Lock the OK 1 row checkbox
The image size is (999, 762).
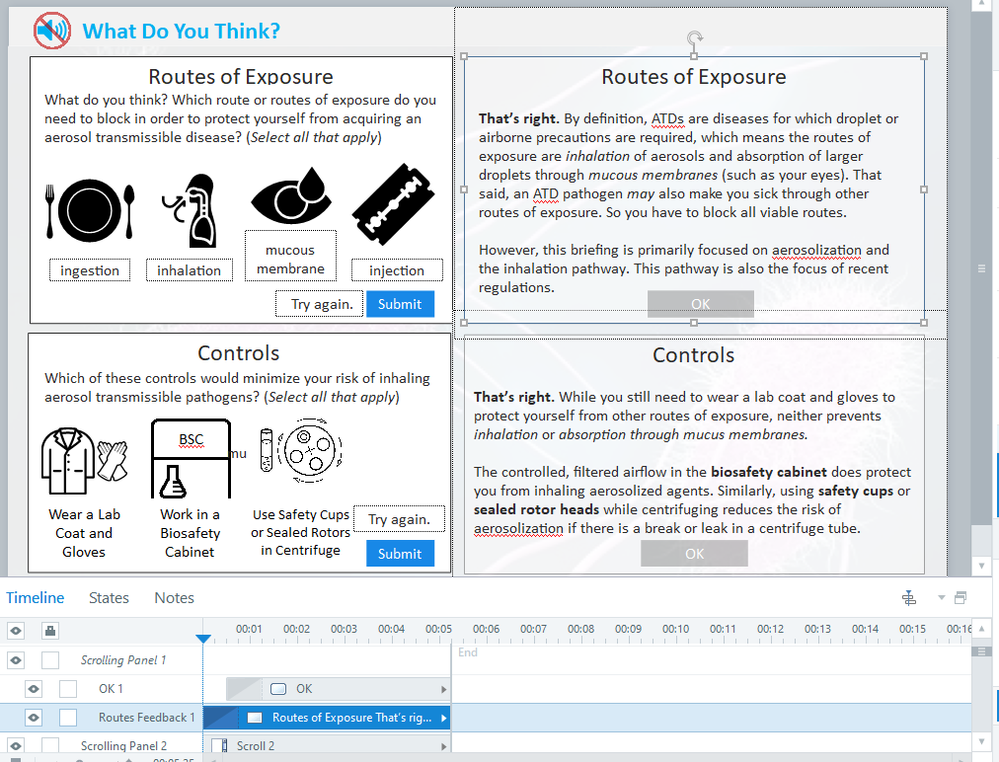click(x=68, y=689)
